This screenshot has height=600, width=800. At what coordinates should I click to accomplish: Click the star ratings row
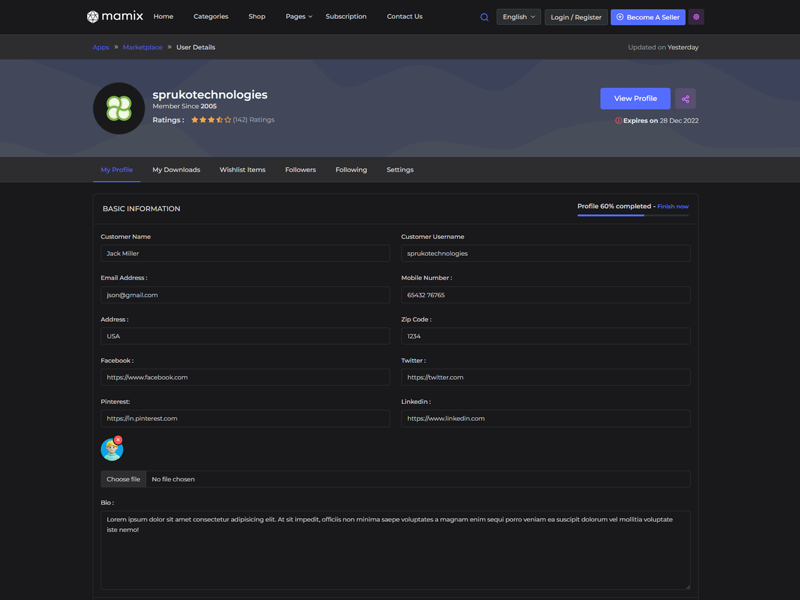pyautogui.click(x=211, y=120)
